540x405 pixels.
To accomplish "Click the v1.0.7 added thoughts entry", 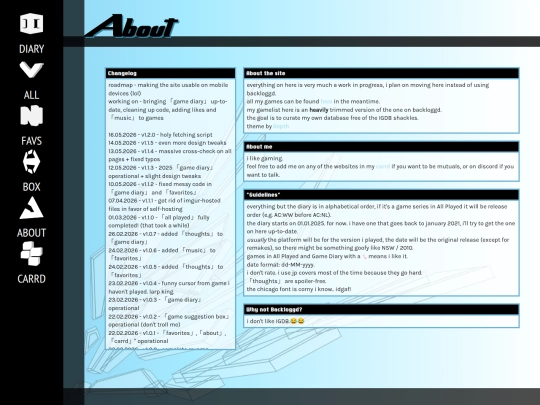I will click(166, 238).
